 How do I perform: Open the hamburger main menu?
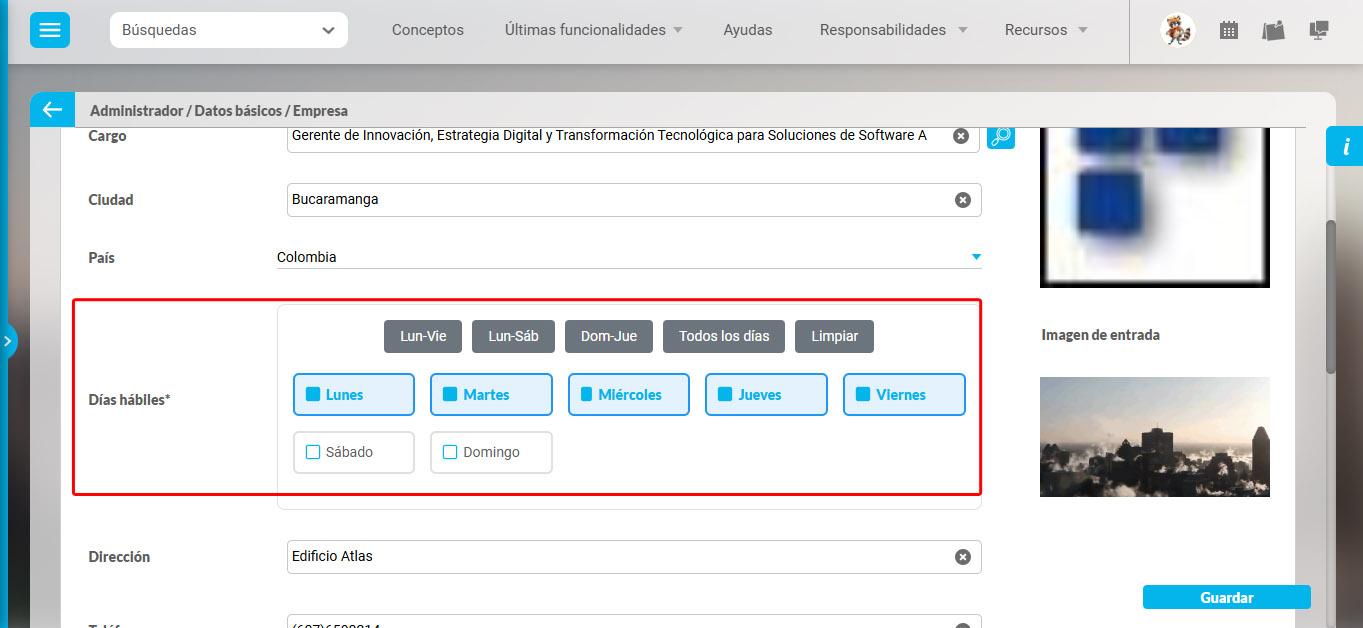tap(50, 30)
